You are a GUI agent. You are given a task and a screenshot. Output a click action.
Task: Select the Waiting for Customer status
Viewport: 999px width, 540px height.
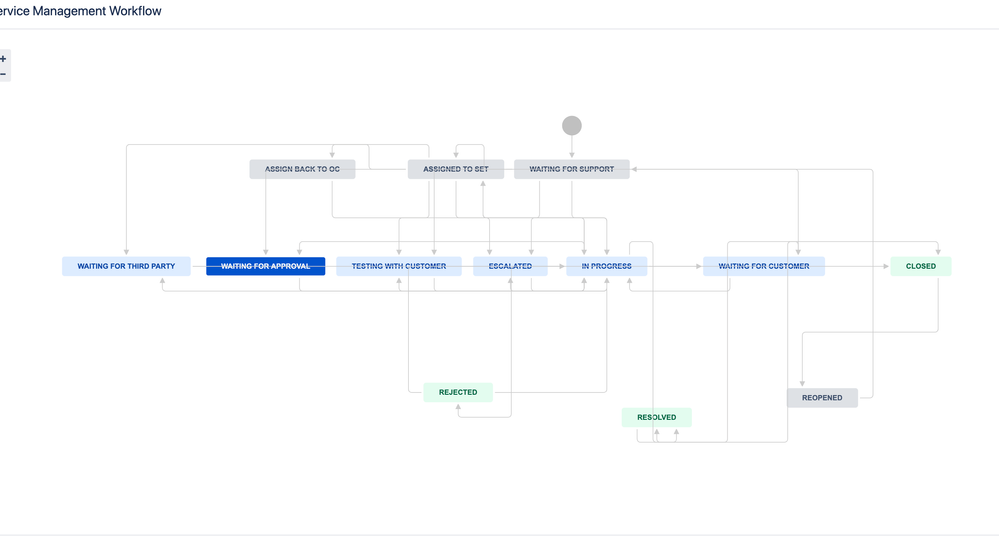coord(764,266)
